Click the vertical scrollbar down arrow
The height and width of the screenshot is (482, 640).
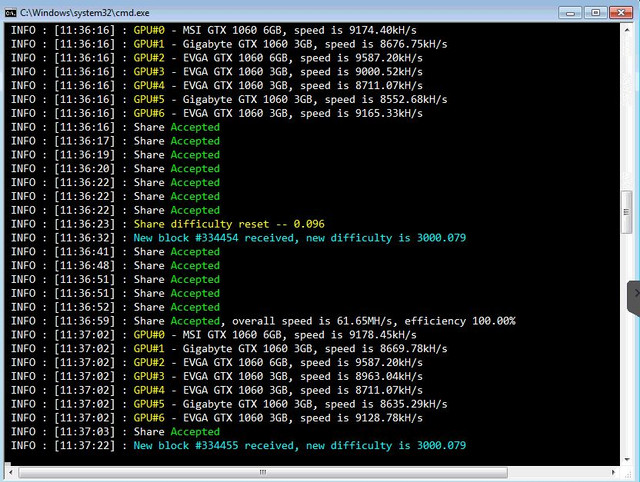627,460
